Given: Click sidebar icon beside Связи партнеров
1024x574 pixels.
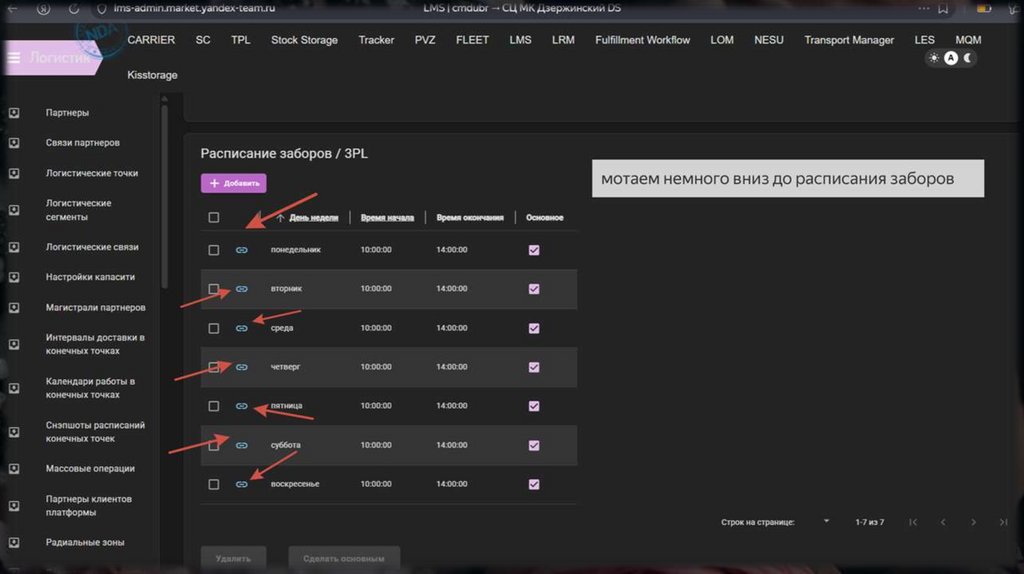Looking at the screenshot, I should tap(14, 143).
